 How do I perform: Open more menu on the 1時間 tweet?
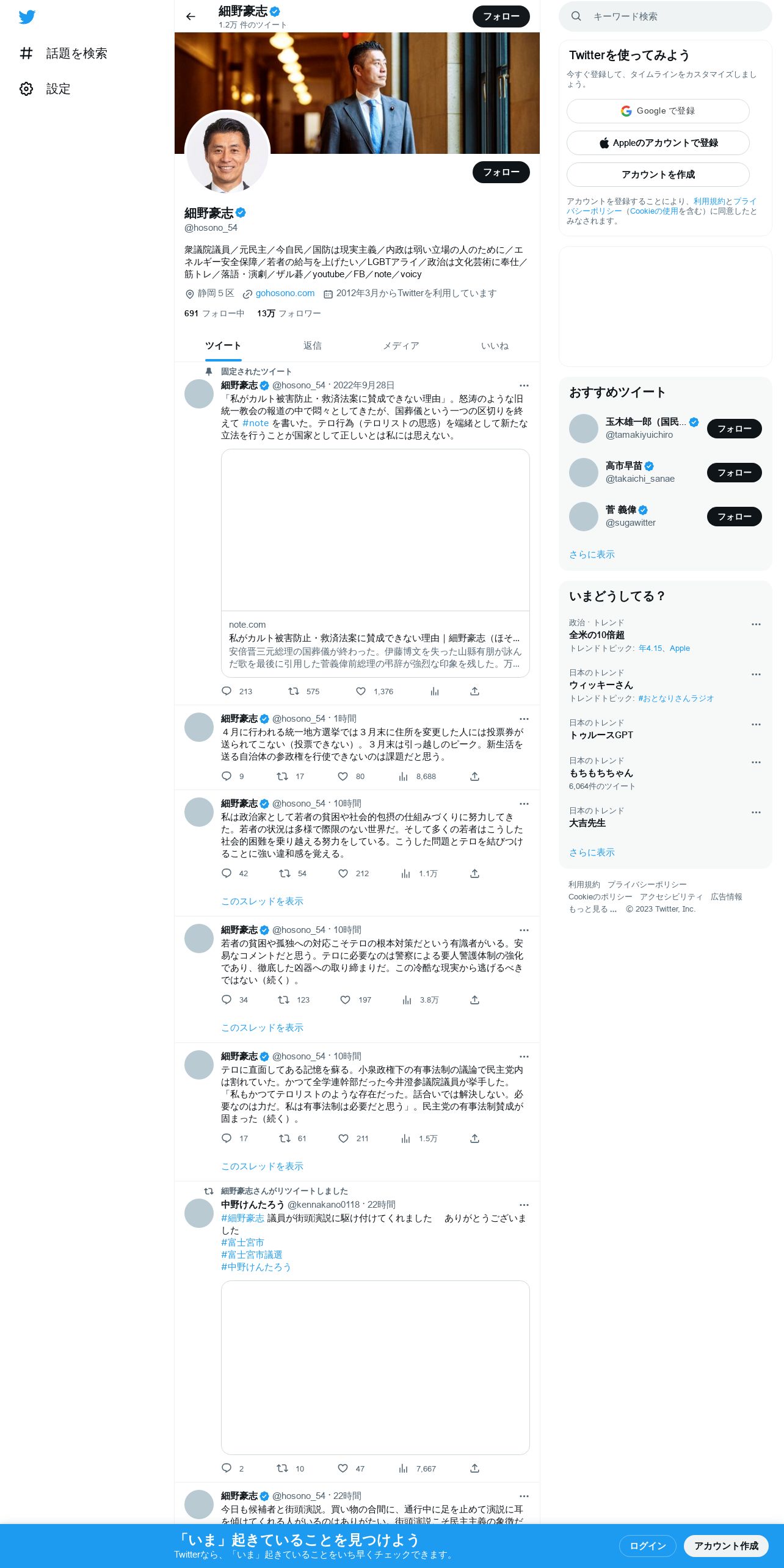click(x=524, y=719)
